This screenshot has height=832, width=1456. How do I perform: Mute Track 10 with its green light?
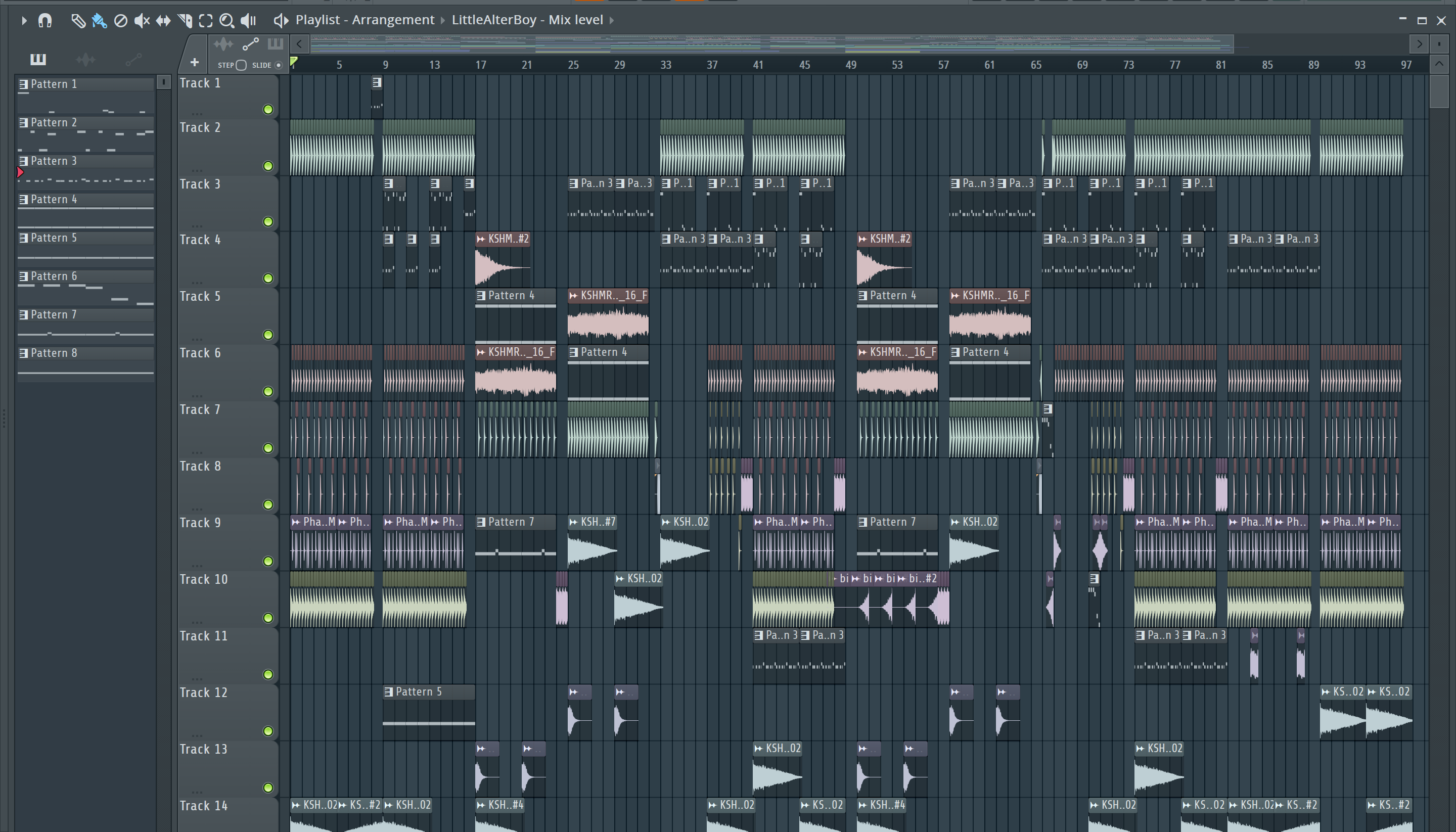(268, 618)
